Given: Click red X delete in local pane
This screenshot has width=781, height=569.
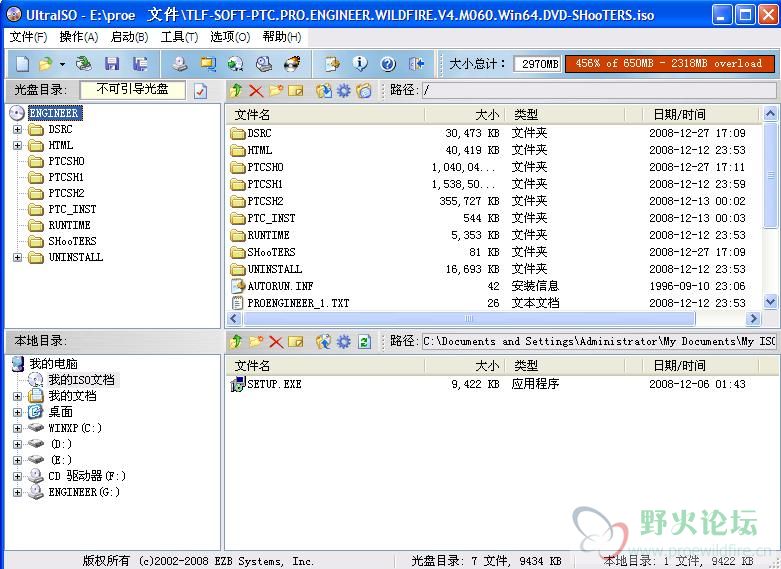Looking at the screenshot, I should (x=276, y=342).
